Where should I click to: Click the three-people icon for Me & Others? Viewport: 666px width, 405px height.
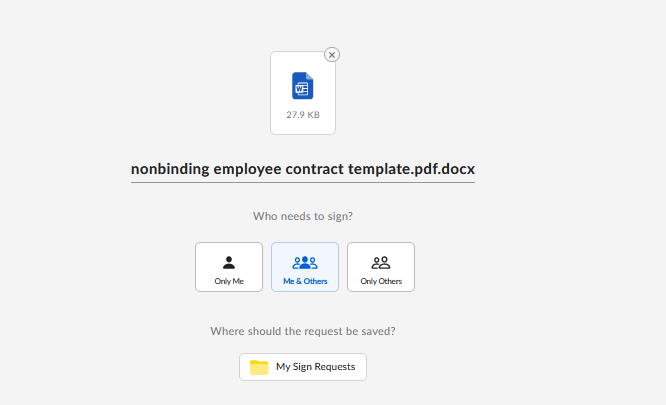pos(305,263)
